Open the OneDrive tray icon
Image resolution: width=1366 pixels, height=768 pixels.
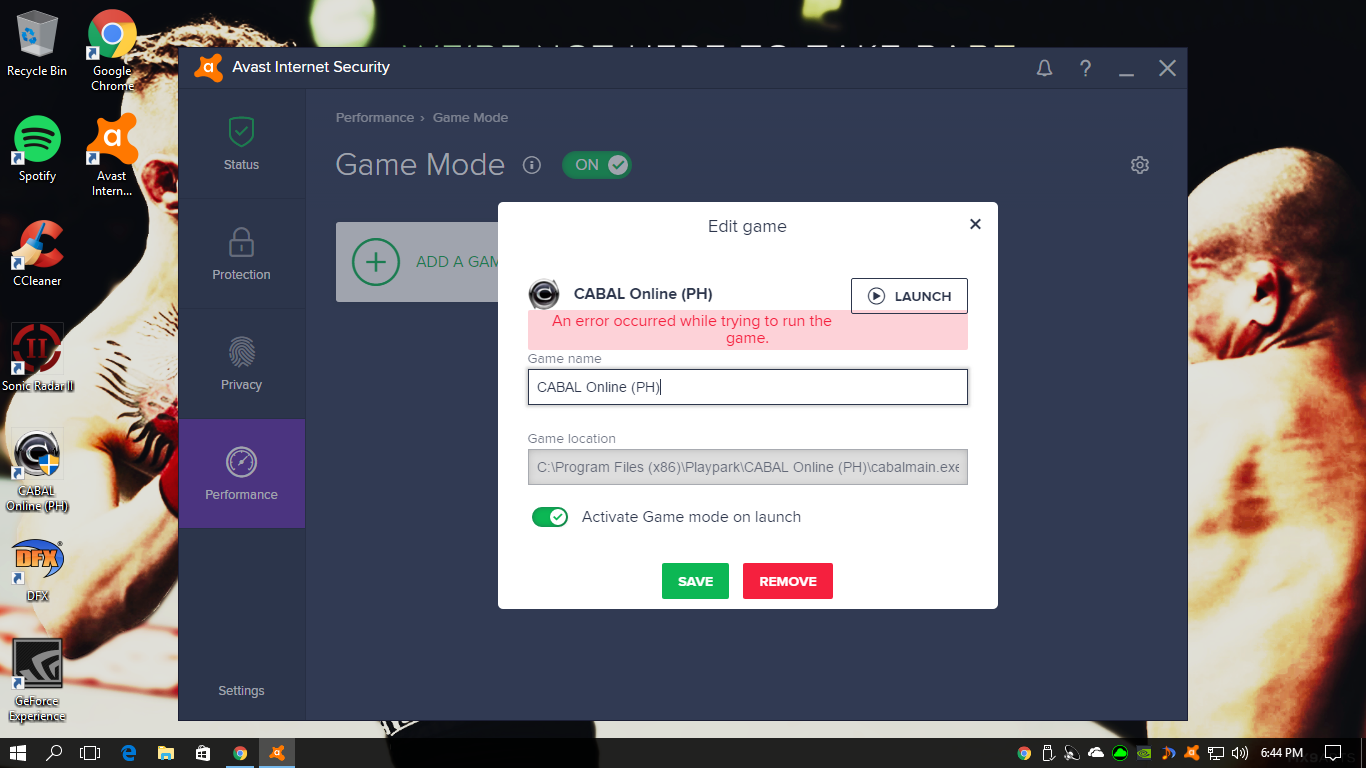tap(1096, 753)
